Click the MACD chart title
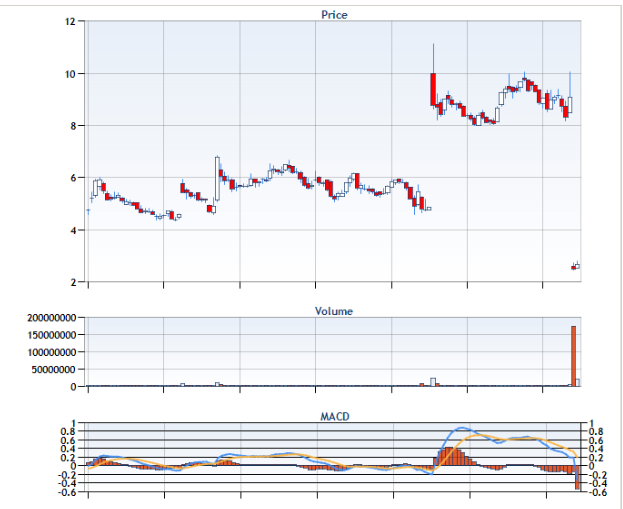The height and width of the screenshot is (509, 623). click(333, 415)
